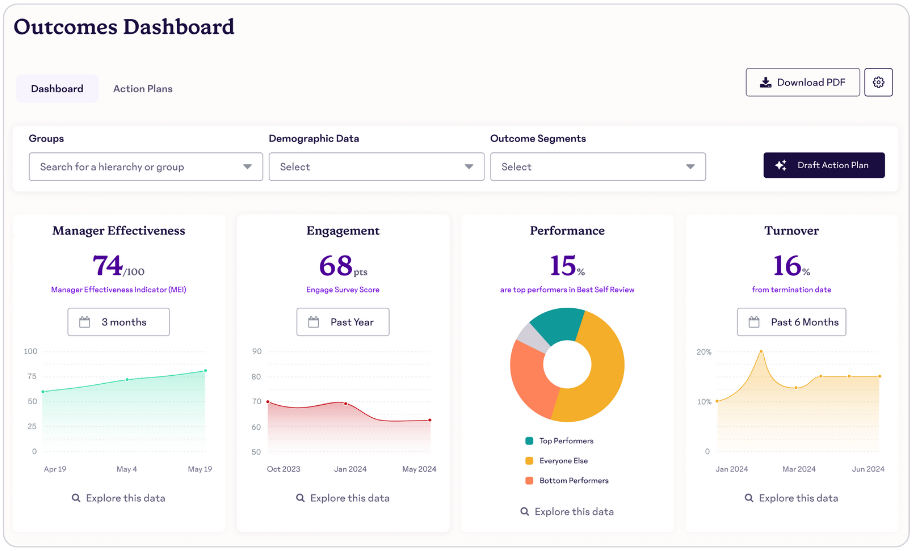Click the teal Top Performers legend swatch
This screenshot has height=551, width=915.
tap(529, 441)
